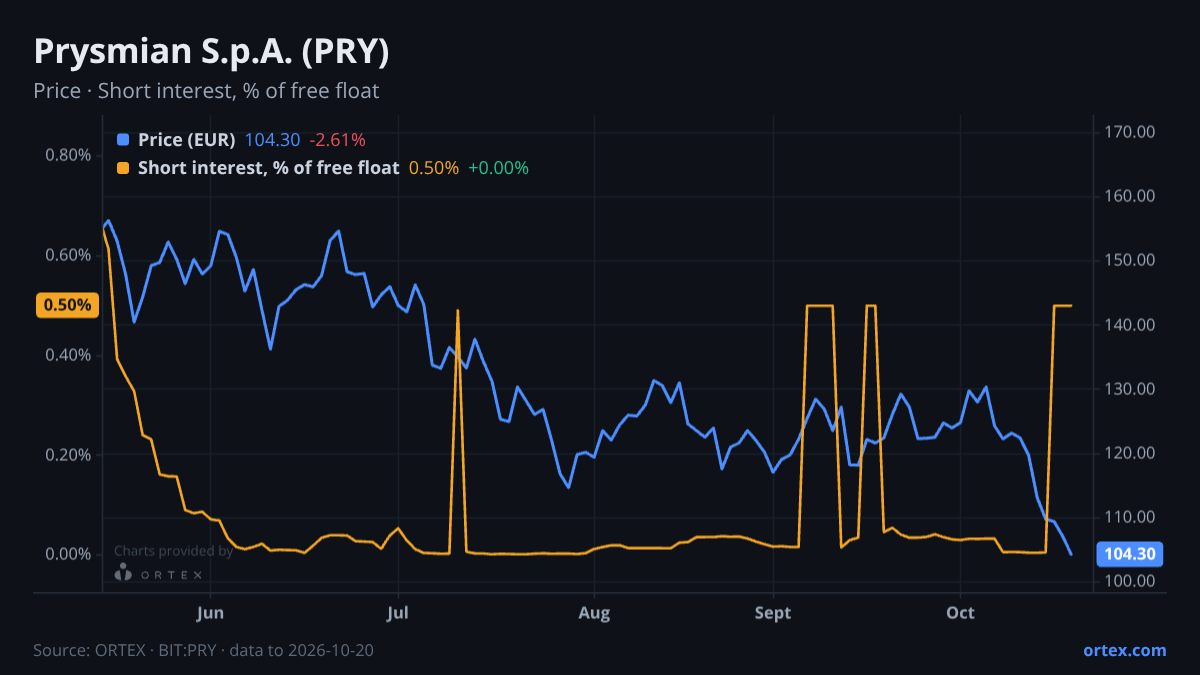Click the 0.00% left axis label
Viewport: 1200px width, 675px height.
pyautogui.click(x=68, y=555)
